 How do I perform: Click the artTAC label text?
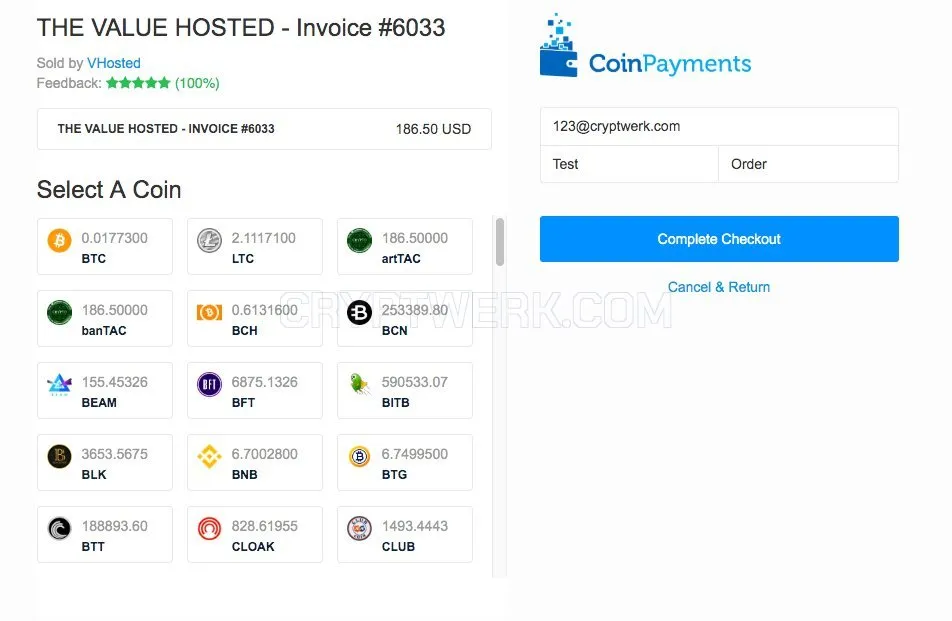pyautogui.click(x=401, y=259)
